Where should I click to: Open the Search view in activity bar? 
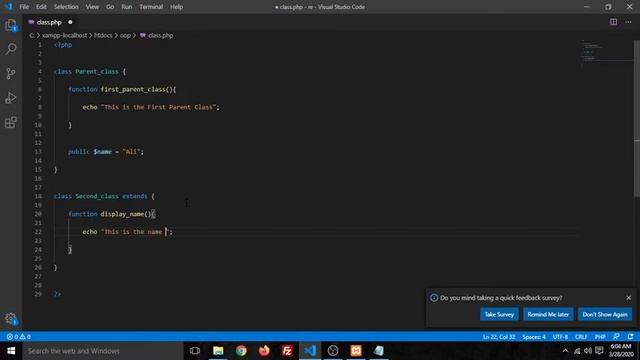coord(11,49)
